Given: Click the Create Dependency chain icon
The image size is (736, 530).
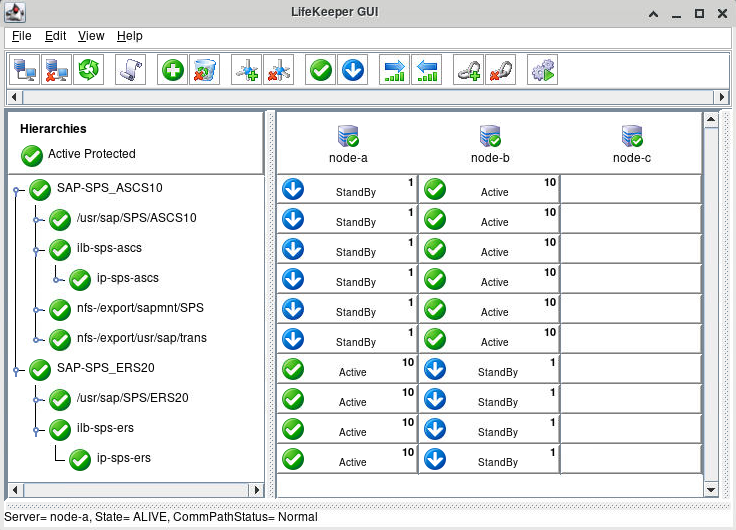Looking at the screenshot, I should [468, 70].
